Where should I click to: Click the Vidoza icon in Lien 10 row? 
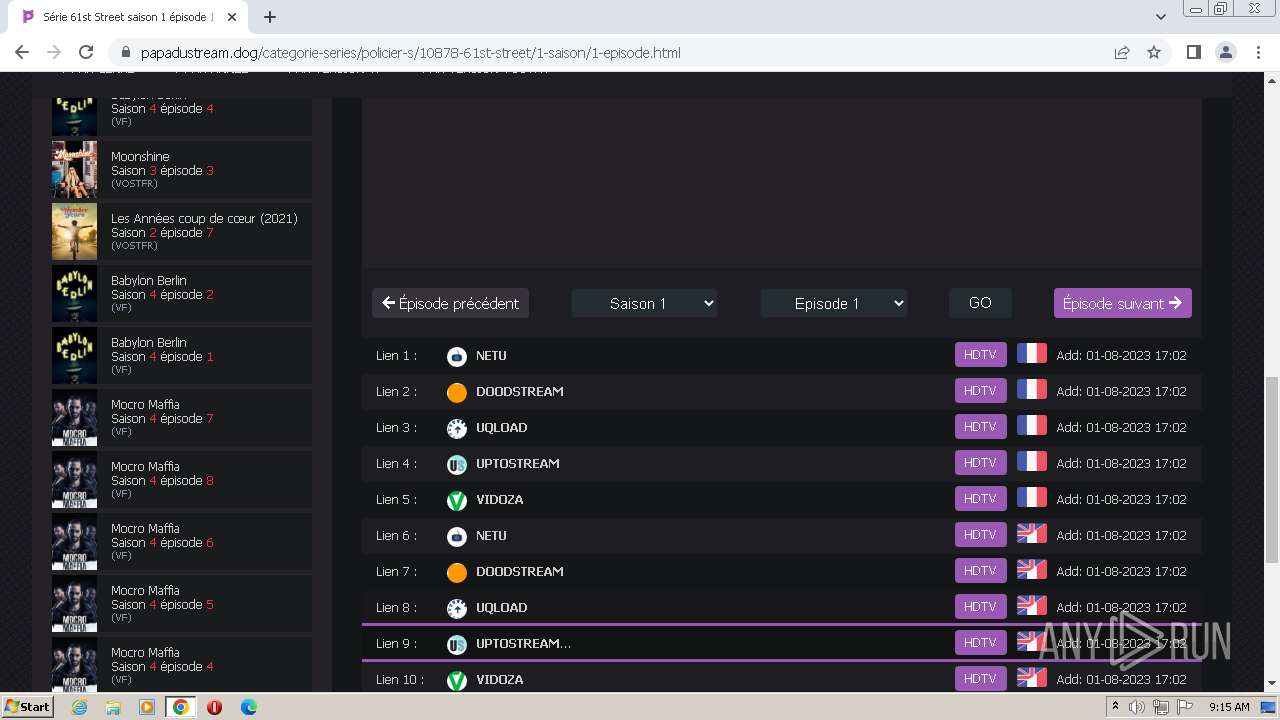coord(457,680)
